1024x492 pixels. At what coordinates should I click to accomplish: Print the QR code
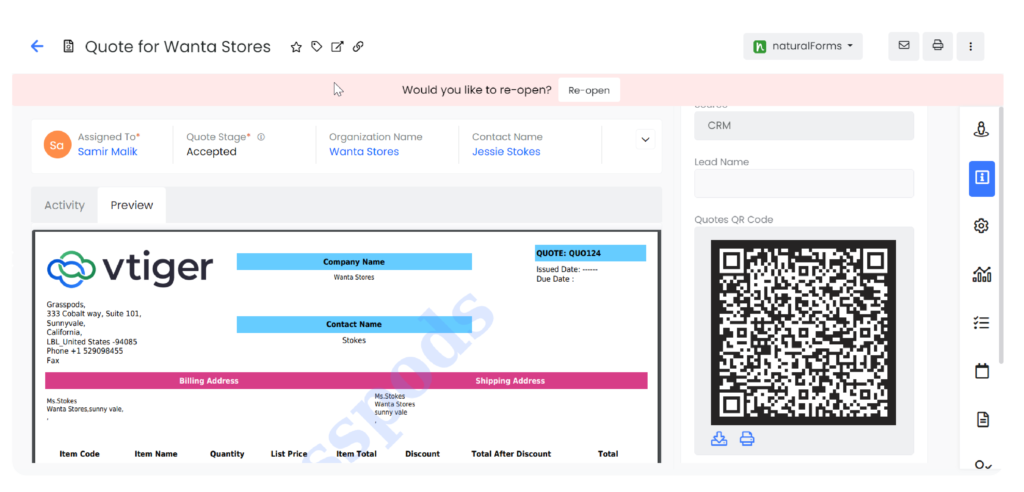coord(747,439)
